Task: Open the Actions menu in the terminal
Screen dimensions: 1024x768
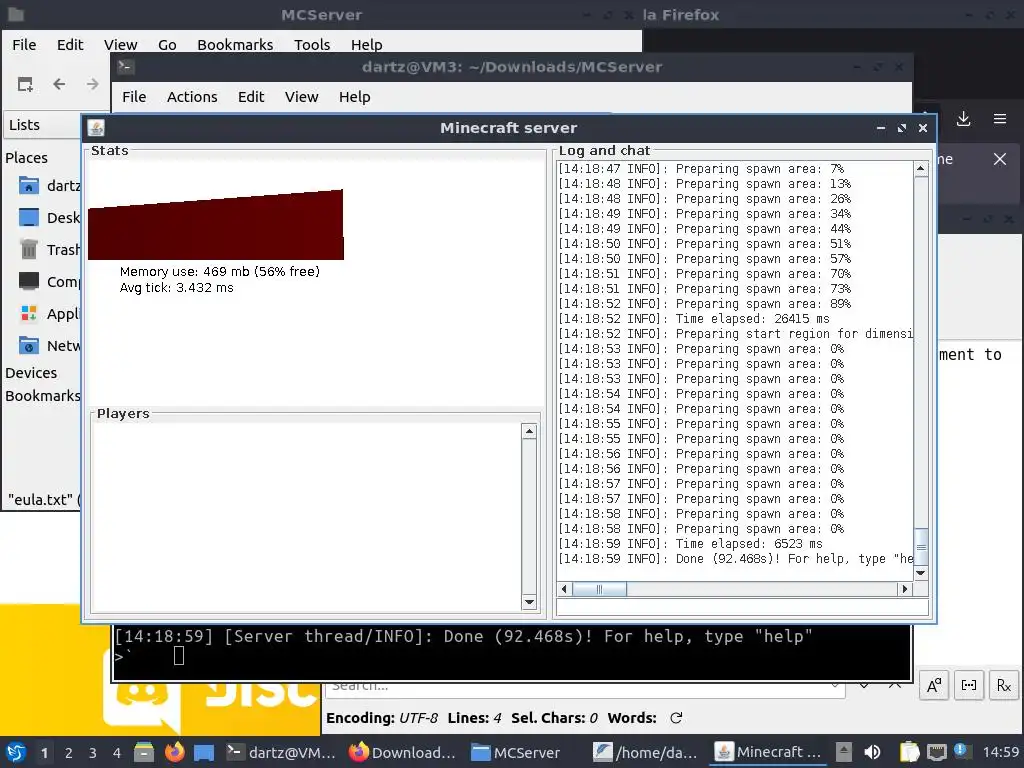Action: click(192, 97)
